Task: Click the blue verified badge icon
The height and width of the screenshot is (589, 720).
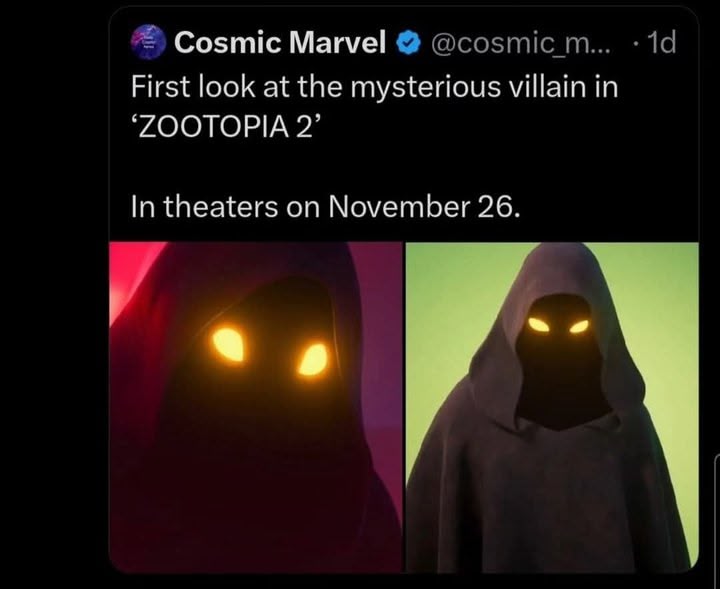Action: (x=406, y=43)
